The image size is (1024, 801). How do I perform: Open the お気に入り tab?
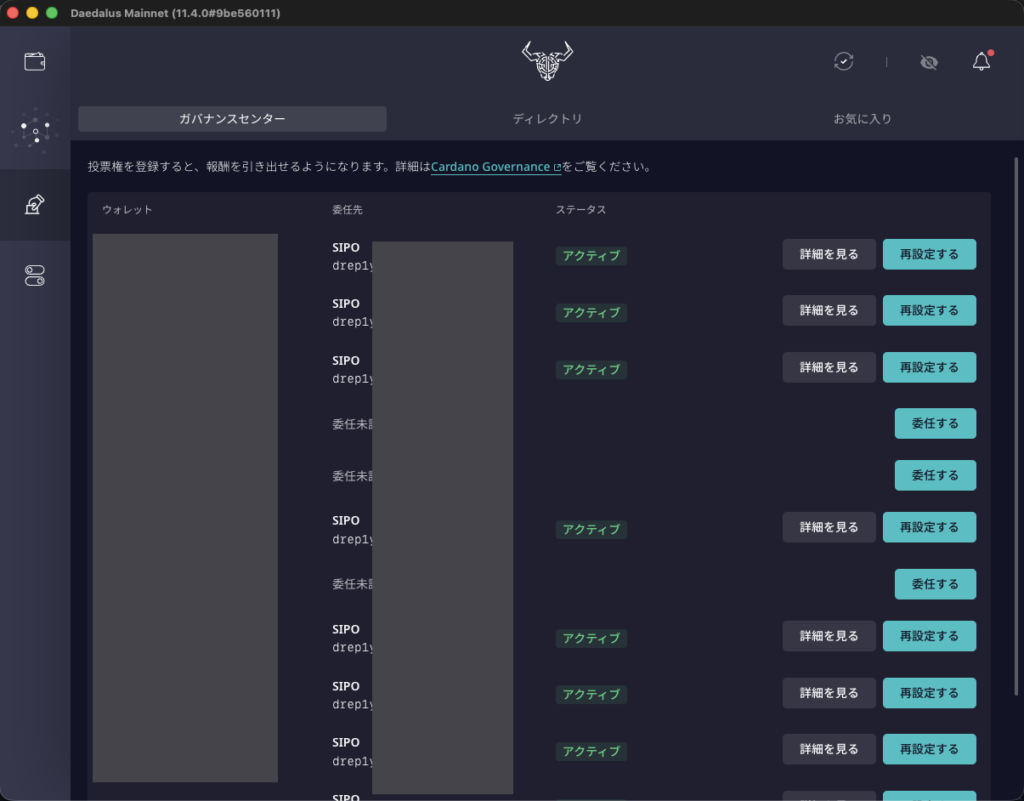[x=862, y=119]
